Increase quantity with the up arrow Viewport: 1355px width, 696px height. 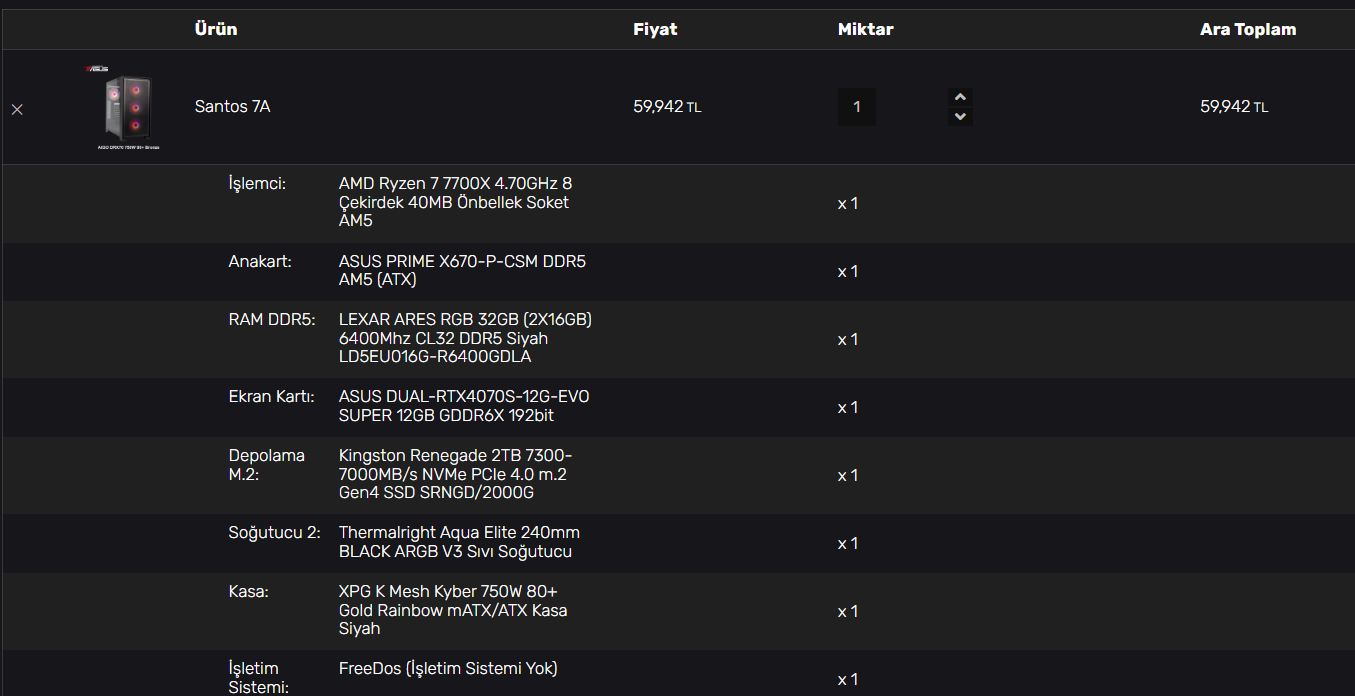960,97
